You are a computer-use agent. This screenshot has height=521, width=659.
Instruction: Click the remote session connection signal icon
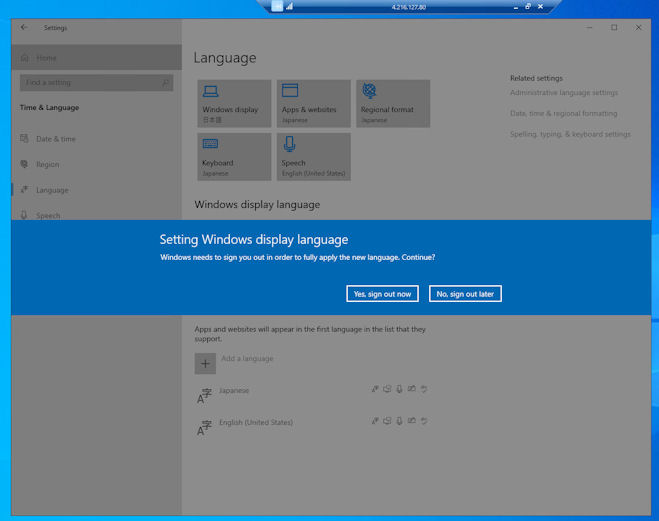click(290, 6)
